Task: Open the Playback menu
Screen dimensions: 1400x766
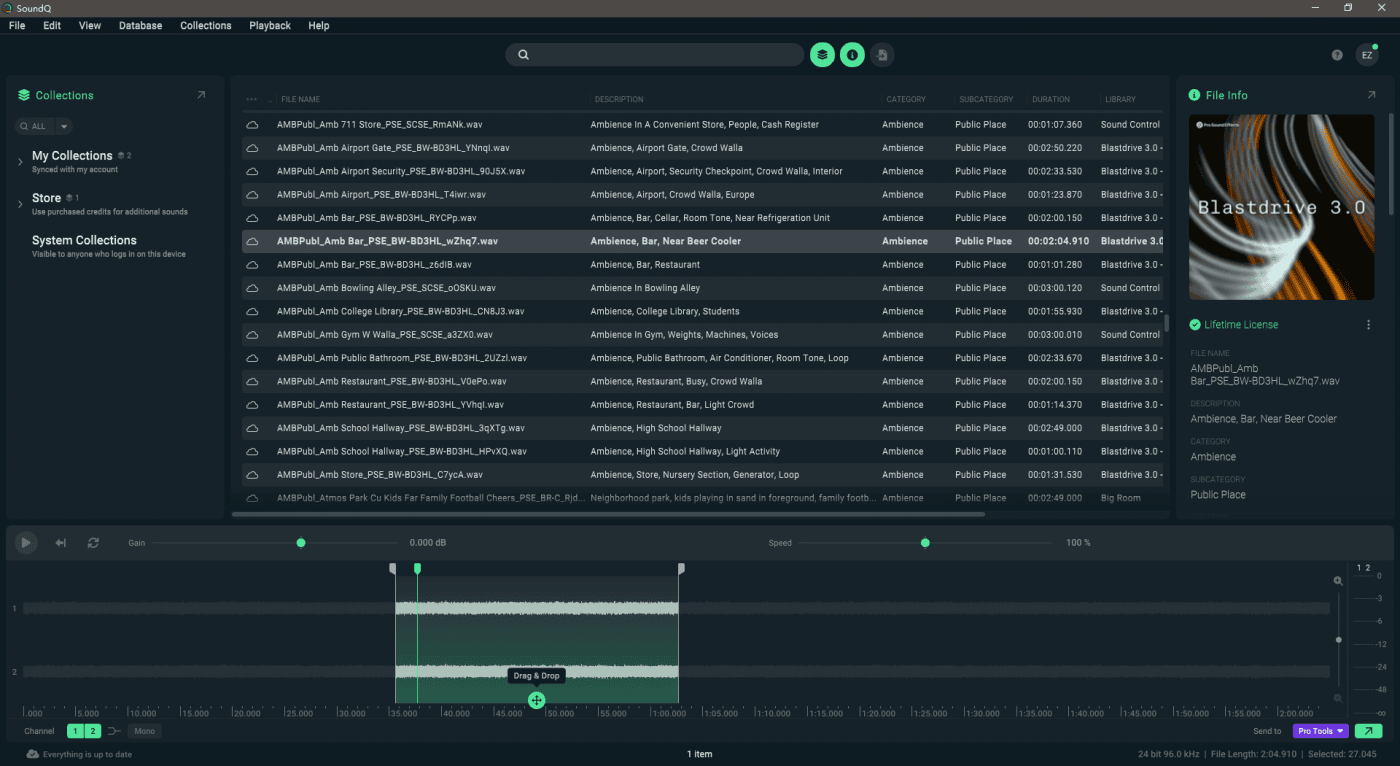Action: [270, 26]
